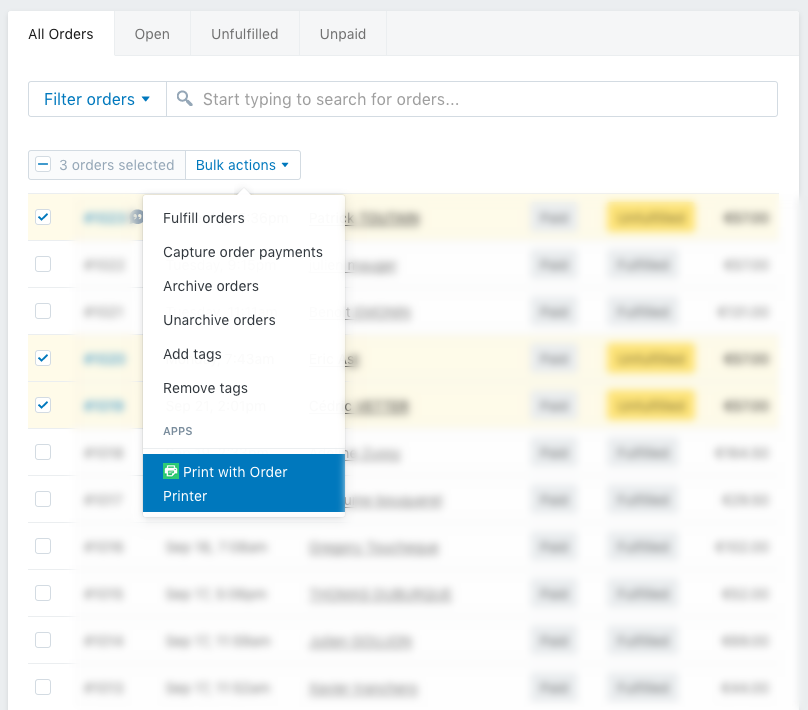Viewport: 808px width, 710px height.
Task: Select Capture order payments
Action: [243, 252]
